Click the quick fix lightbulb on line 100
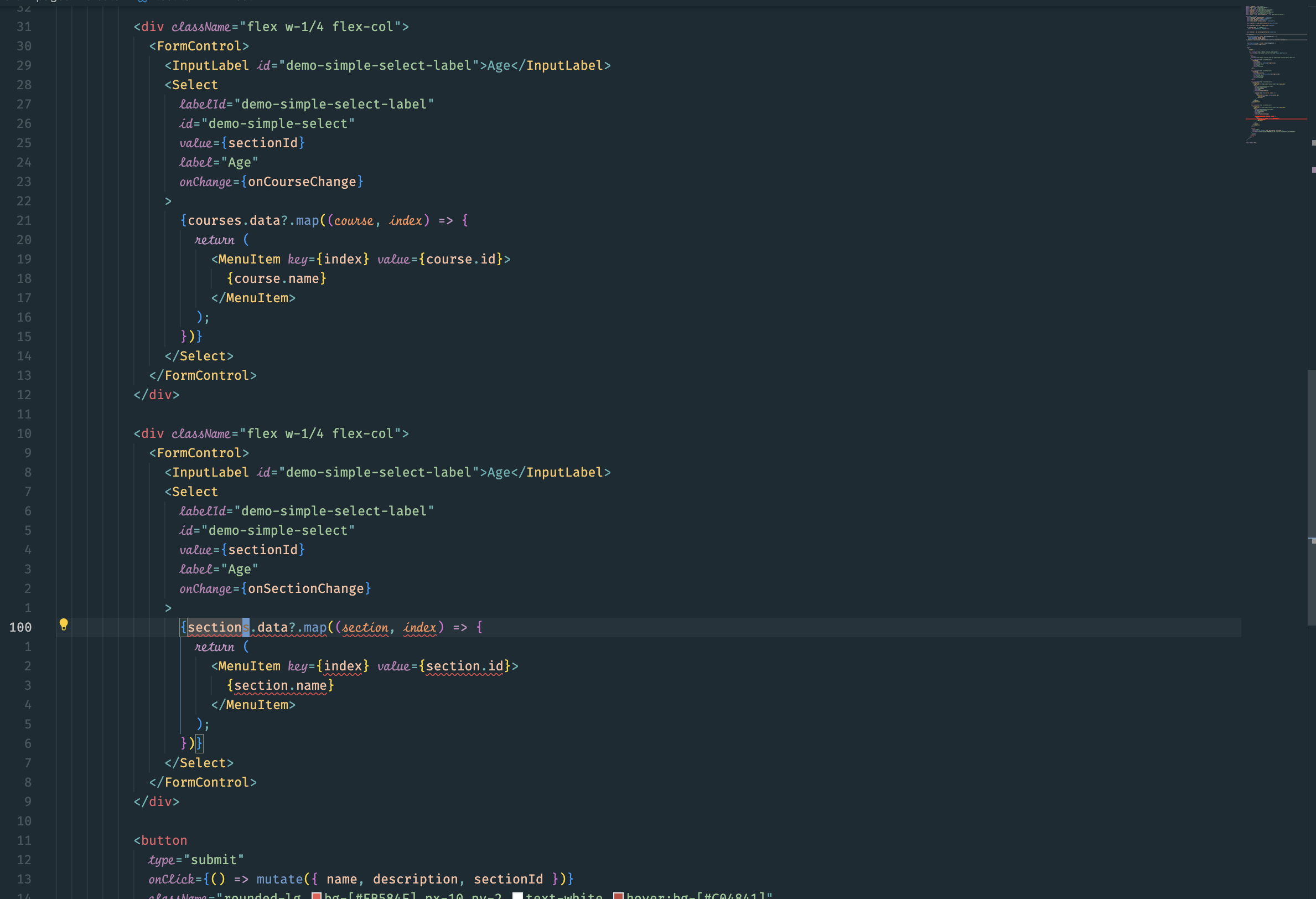 [64, 626]
